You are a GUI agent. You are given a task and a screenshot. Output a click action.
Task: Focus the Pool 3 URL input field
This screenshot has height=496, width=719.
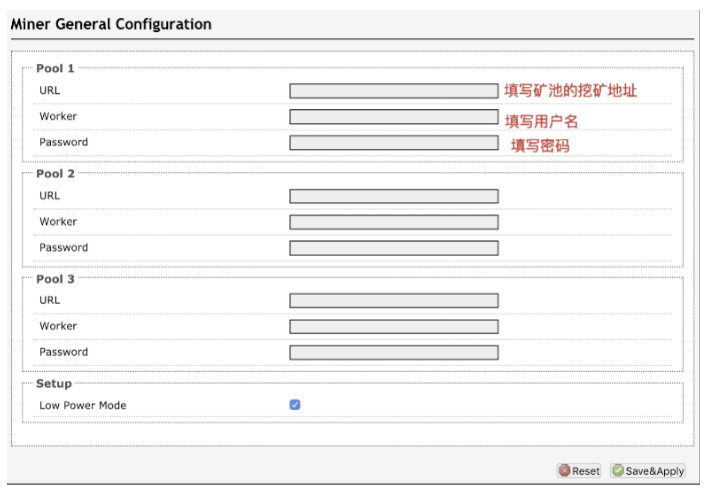(x=394, y=301)
